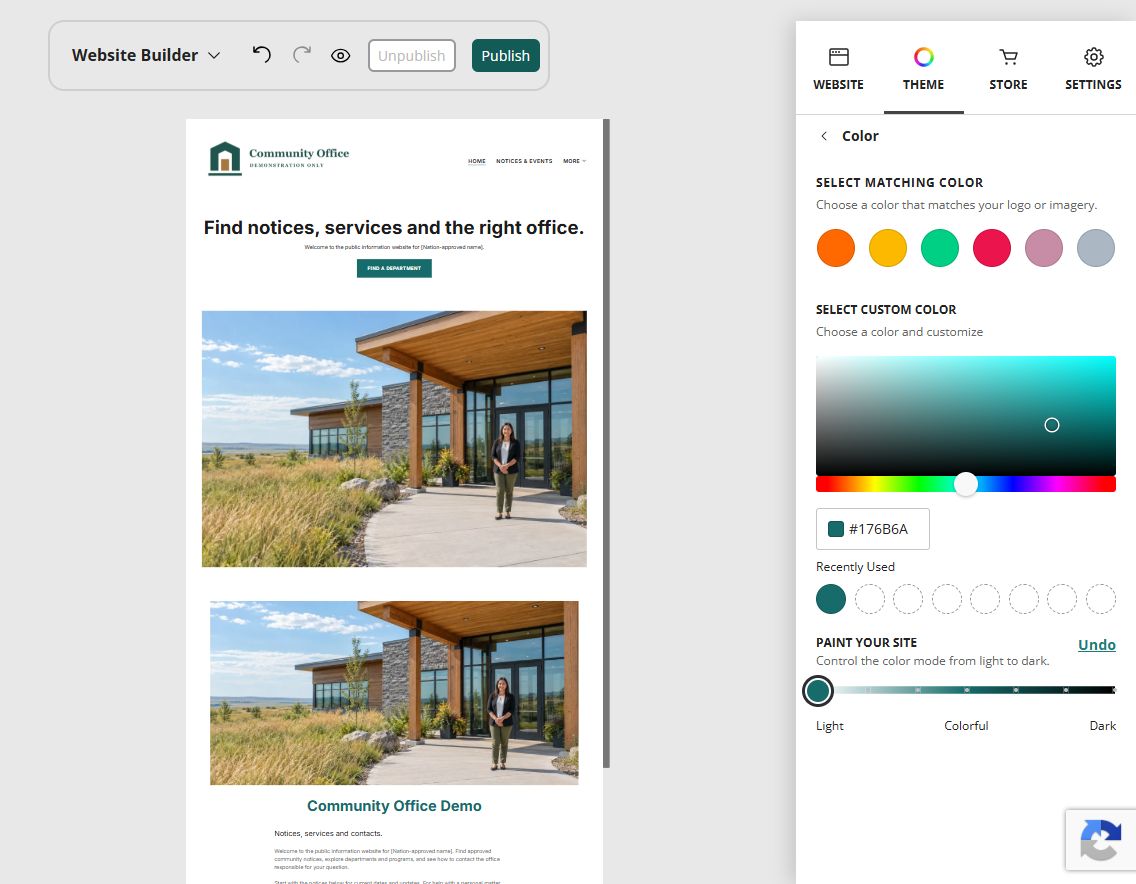Select the THEME tab
This screenshot has width=1136, height=884.
click(x=923, y=69)
